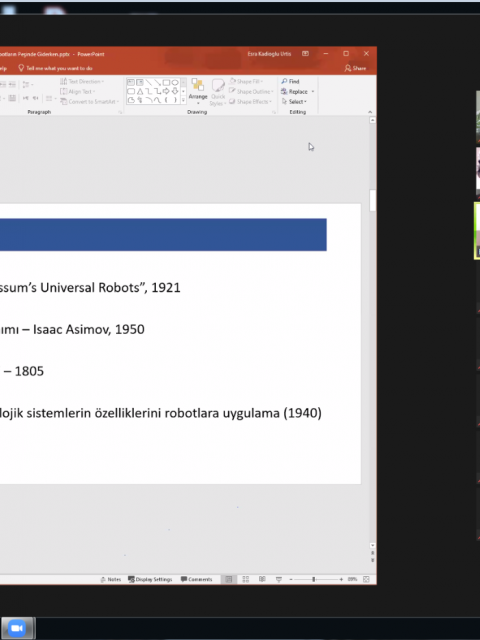
Task: Toggle the Comments pane in status bar
Action: tap(196, 579)
